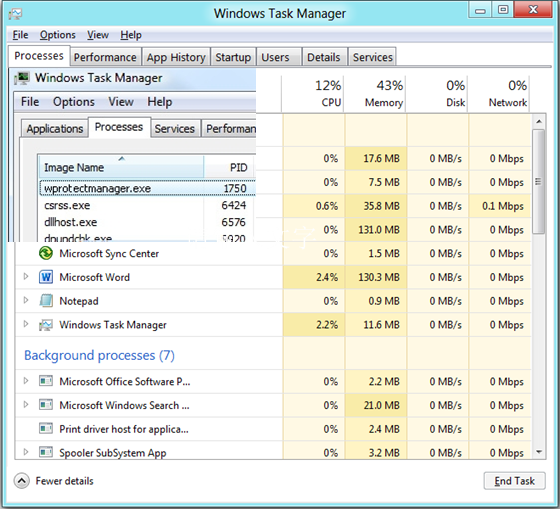Screen dimensions: 560x509
Task: Open View menu in old Task Manager window
Action: coord(121,102)
